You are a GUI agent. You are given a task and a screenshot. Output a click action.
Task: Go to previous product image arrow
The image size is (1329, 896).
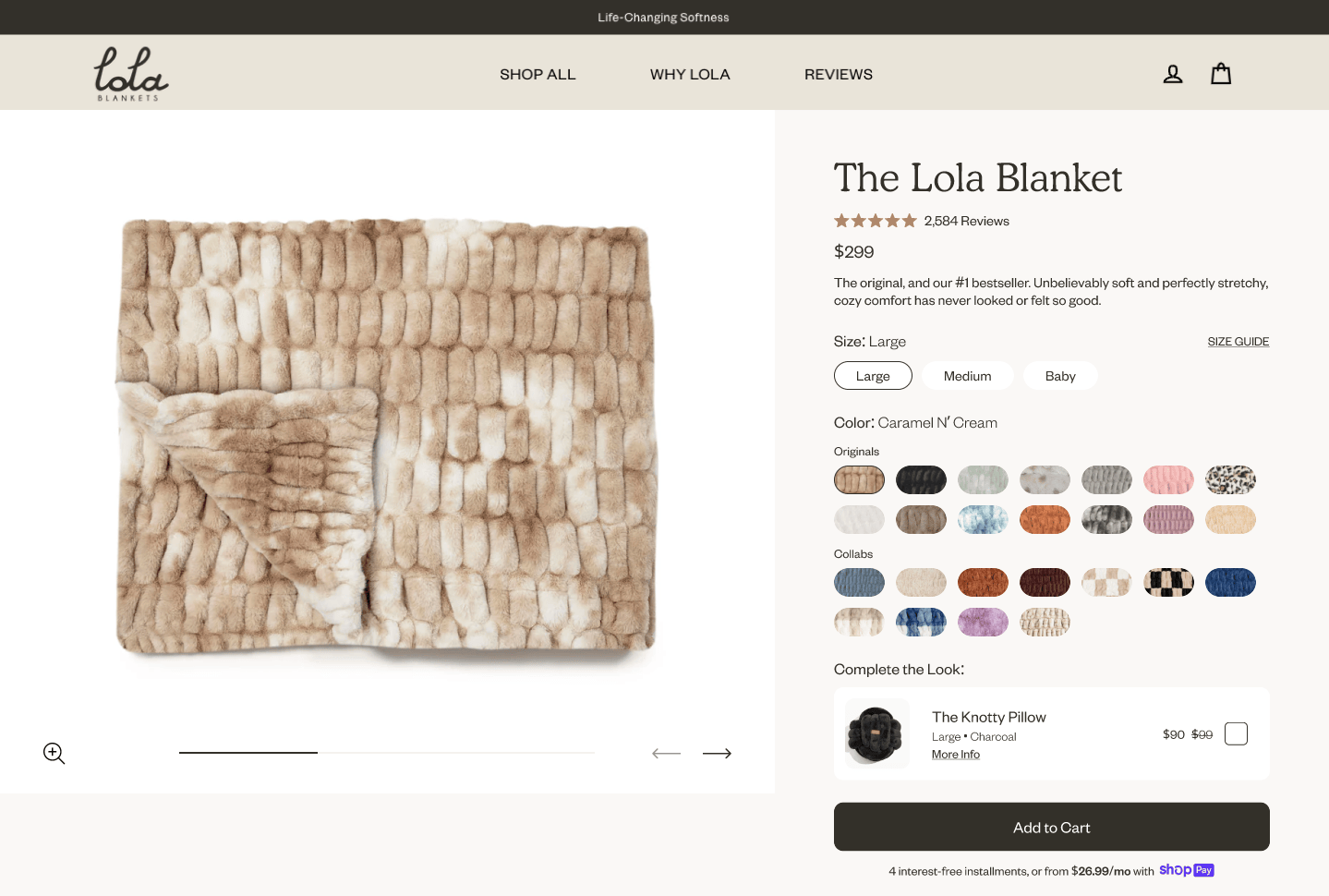tap(666, 754)
